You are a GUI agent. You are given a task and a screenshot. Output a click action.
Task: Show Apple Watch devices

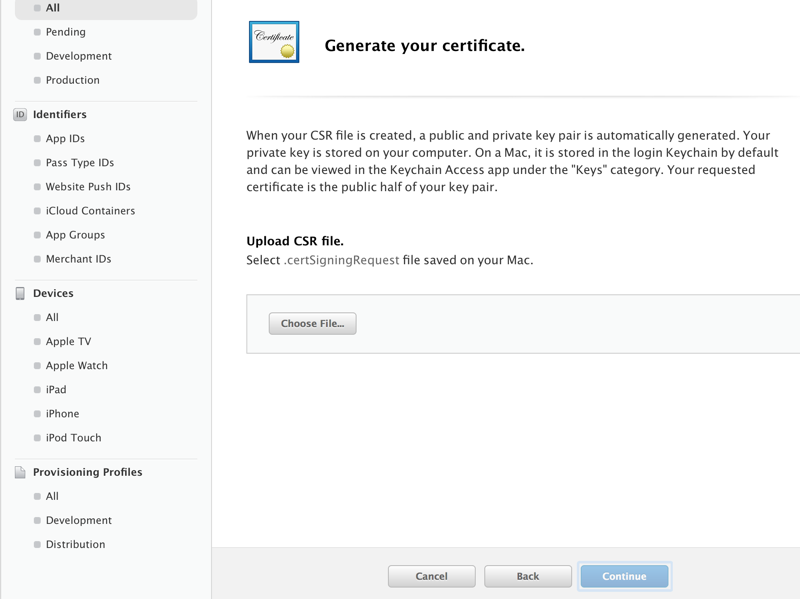pyautogui.click(x=76, y=366)
